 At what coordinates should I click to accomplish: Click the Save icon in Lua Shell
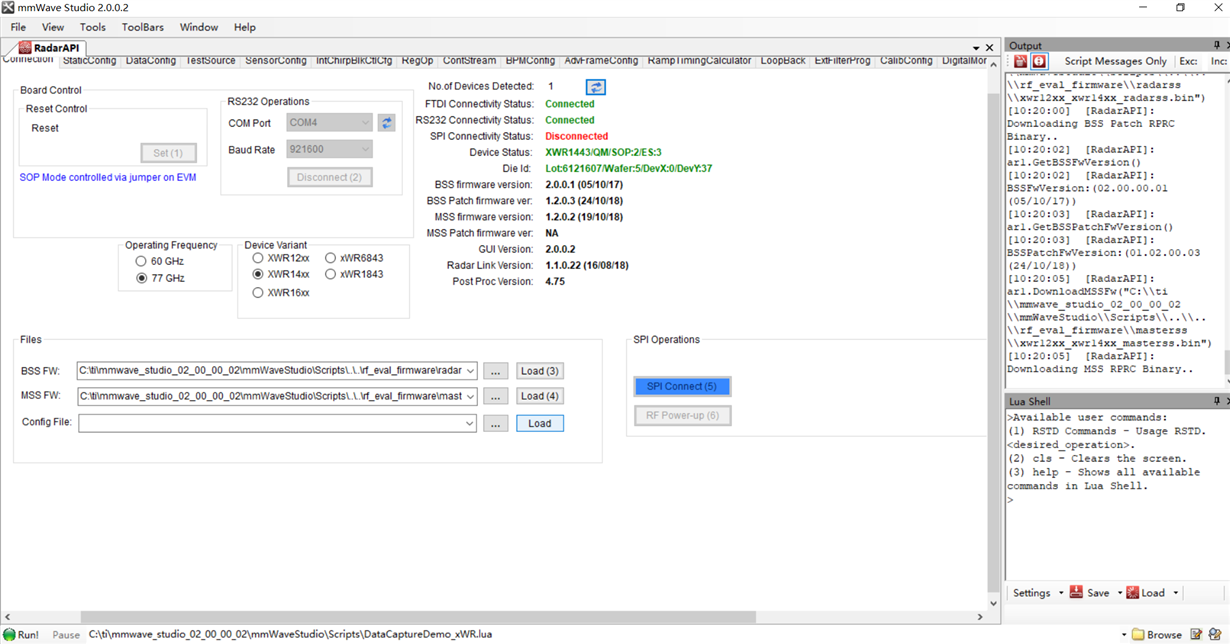[1077, 592]
